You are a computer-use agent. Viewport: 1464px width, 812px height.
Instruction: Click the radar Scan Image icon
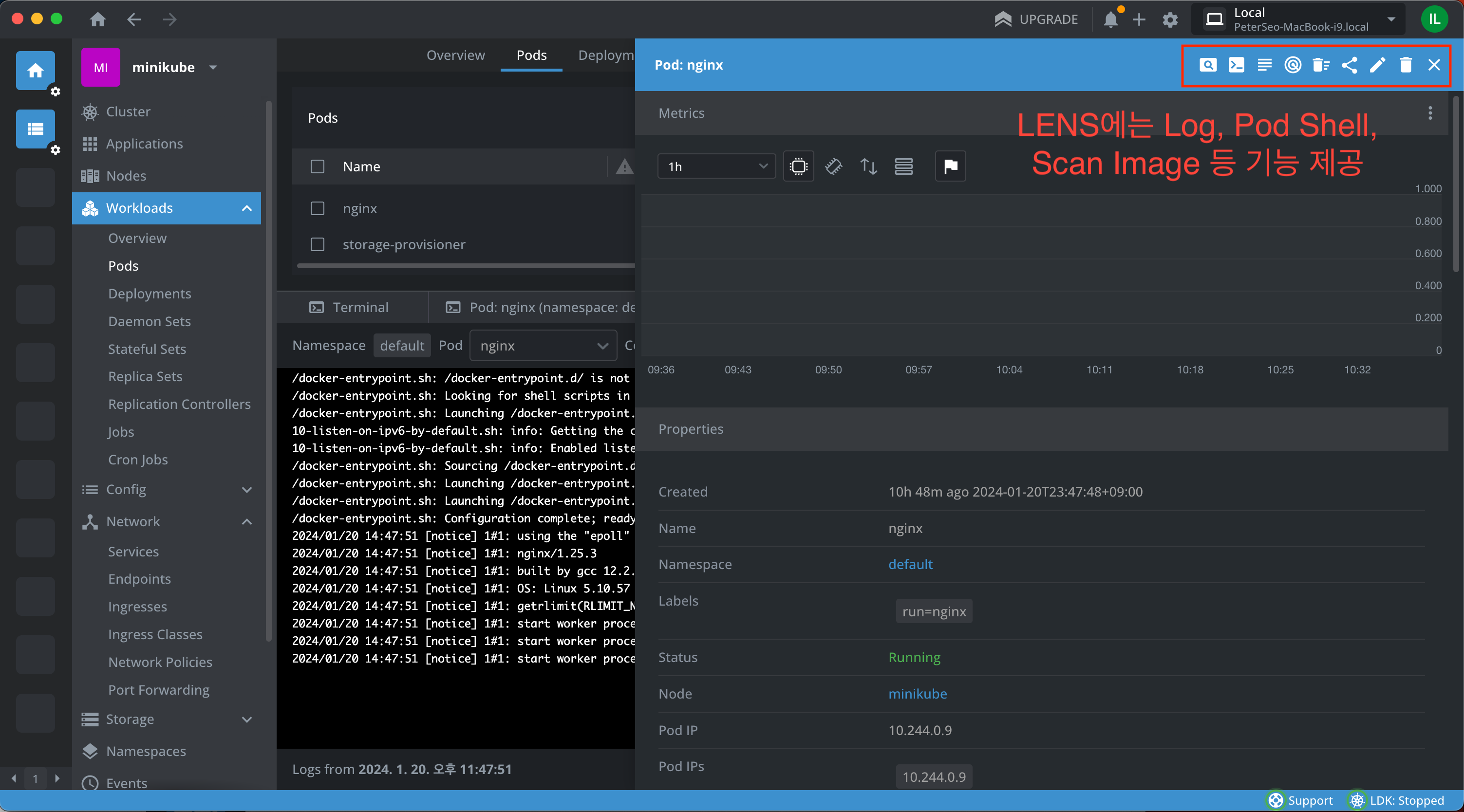coord(1293,65)
